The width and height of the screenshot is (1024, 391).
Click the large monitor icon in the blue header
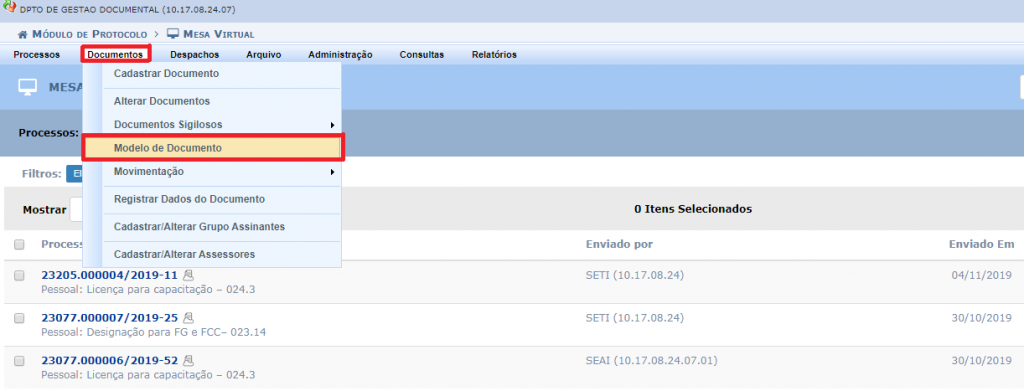(27, 87)
